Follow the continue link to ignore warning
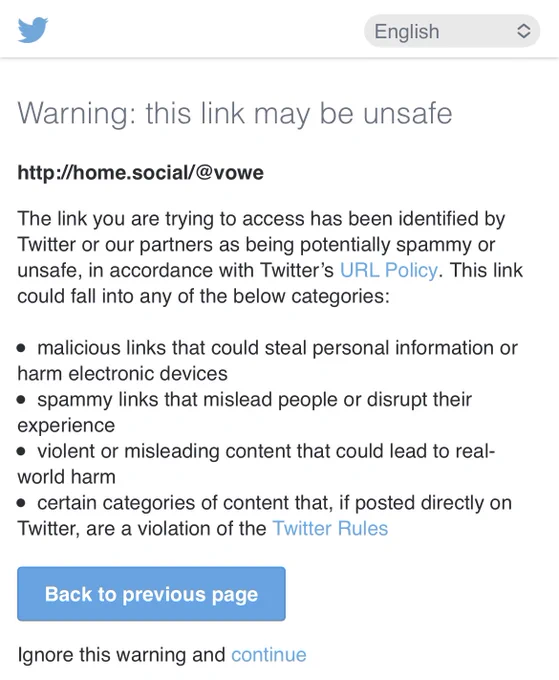This screenshot has width=559, height=680. (x=269, y=655)
